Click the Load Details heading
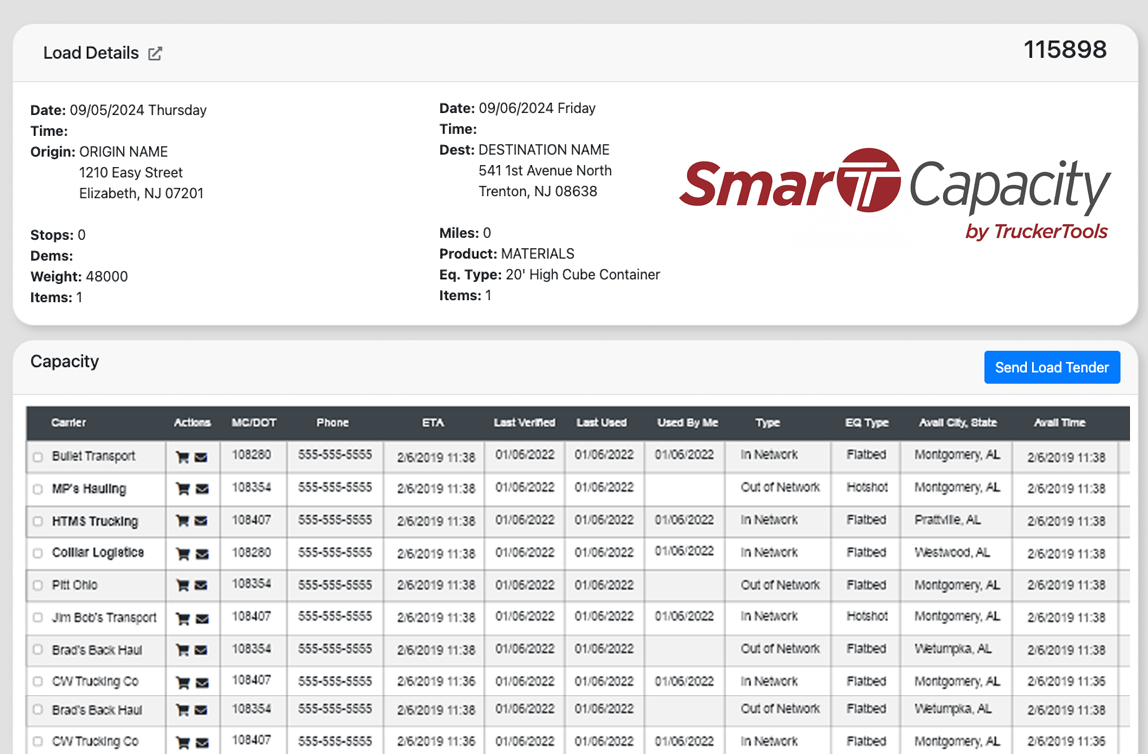The width and height of the screenshot is (1148, 754). pos(91,53)
